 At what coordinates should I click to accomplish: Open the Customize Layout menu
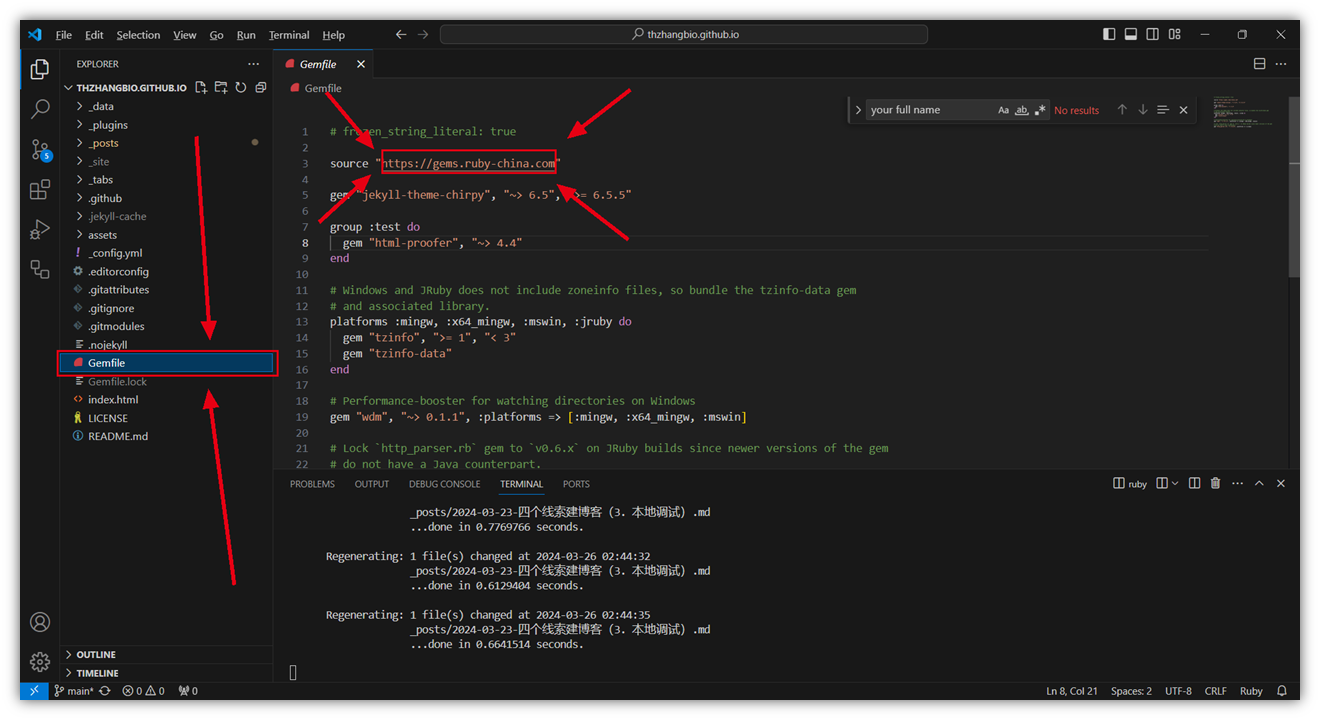tap(1175, 34)
